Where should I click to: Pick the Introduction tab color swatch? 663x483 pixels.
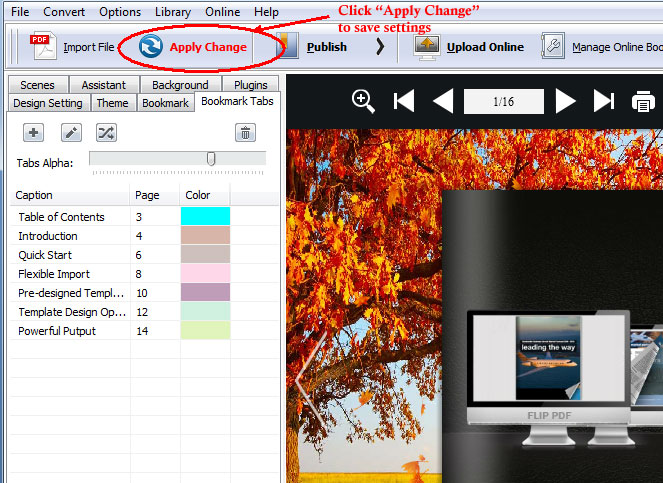coord(205,235)
